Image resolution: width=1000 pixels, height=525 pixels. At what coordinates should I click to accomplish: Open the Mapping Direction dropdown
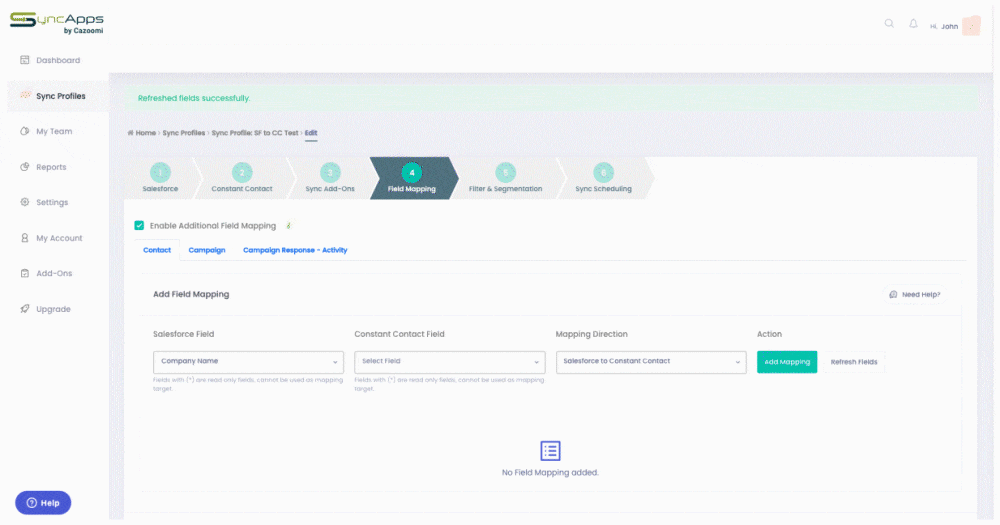click(651, 362)
